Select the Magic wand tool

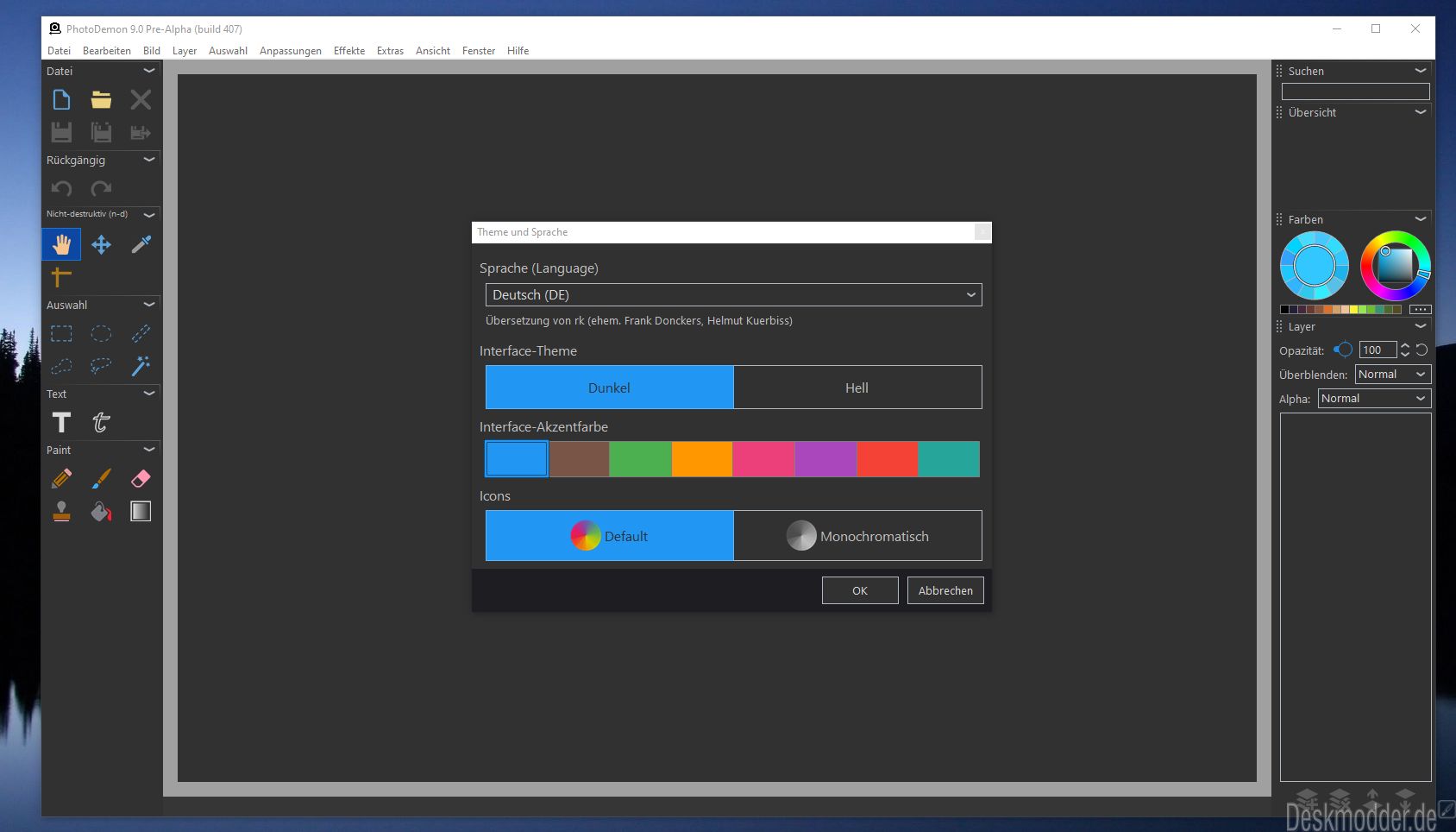click(x=141, y=366)
